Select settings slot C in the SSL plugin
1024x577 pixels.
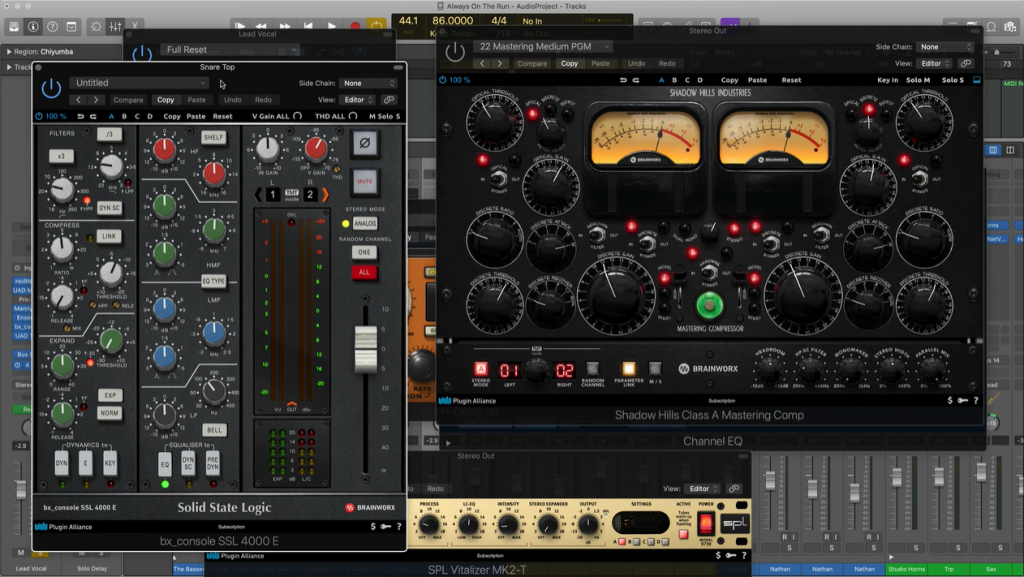tap(137, 116)
